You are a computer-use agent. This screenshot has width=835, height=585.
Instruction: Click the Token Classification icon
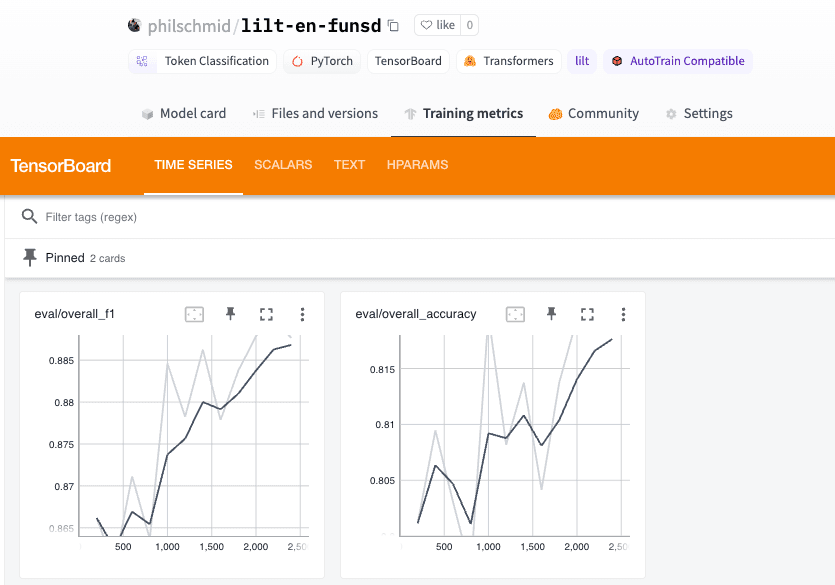(x=142, y=61)
